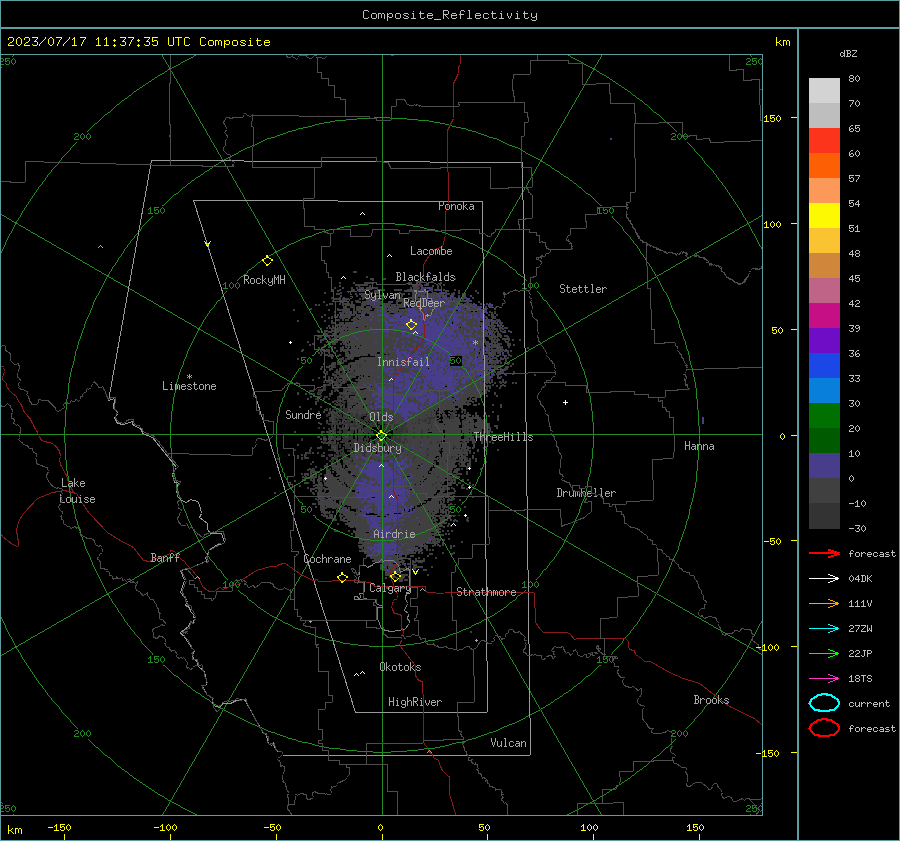900x841 pixels.
Task: Pick the green 22JP arrow legend icon
Action: pyautogui.click(x=824, y=653)
